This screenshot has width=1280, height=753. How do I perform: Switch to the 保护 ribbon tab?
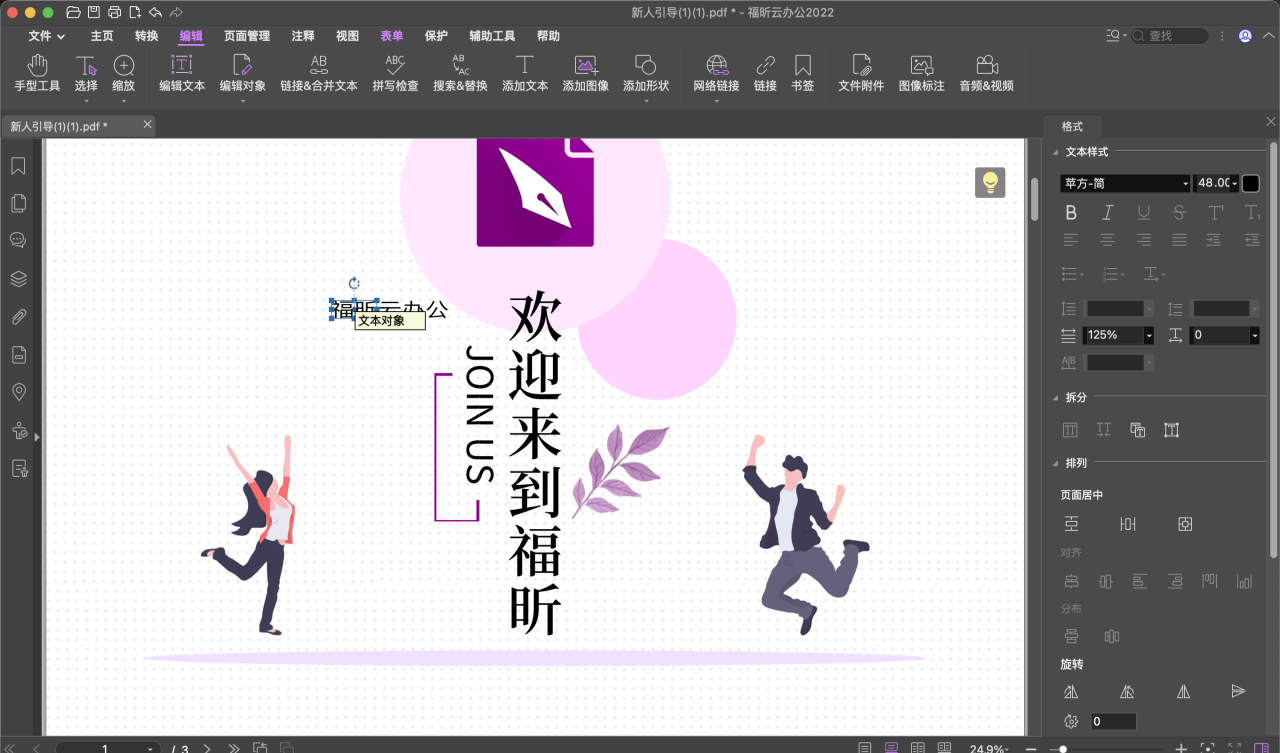[x=435, y=36]
